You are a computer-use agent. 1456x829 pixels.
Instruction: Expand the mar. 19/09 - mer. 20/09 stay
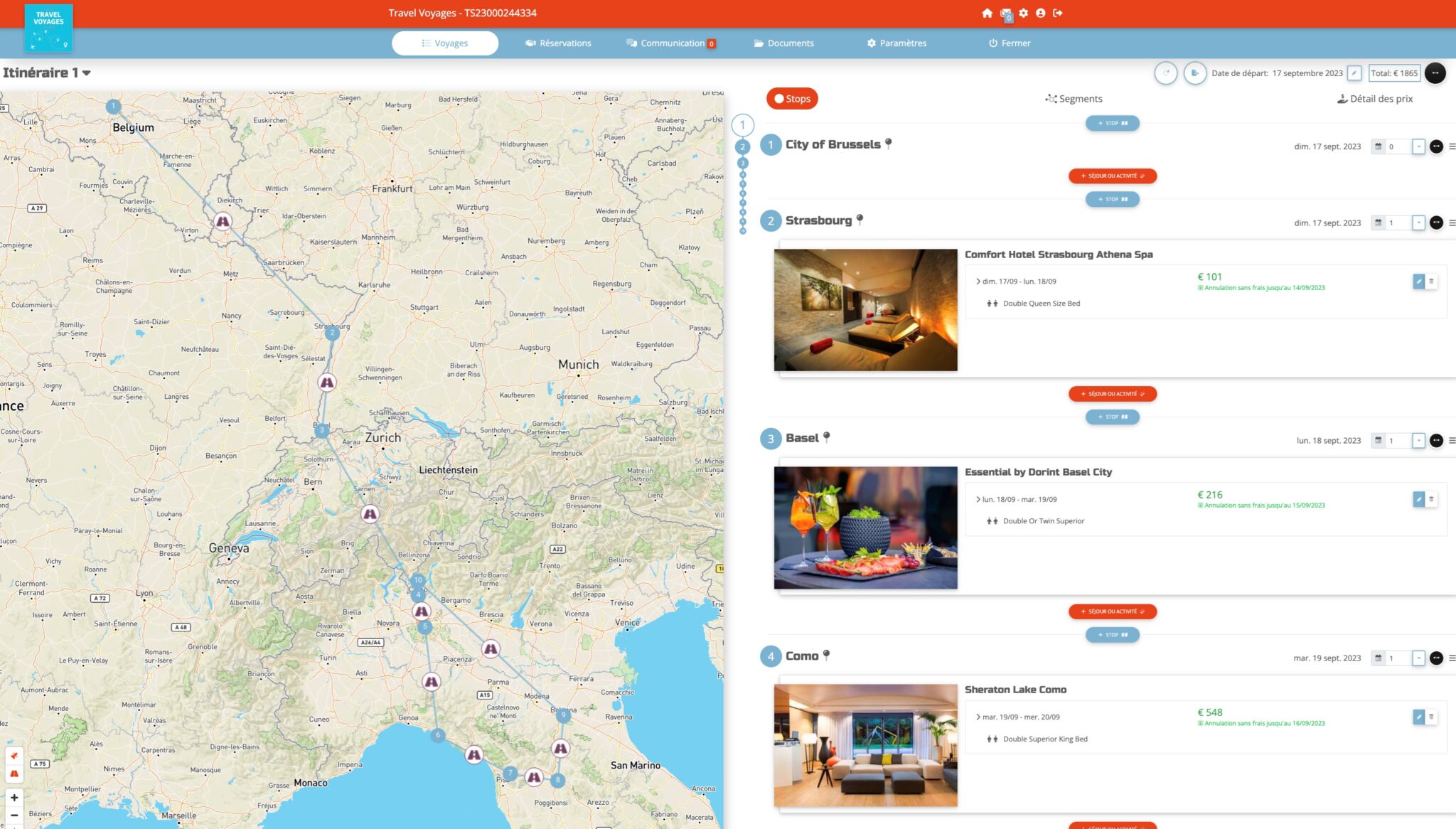coord(978,717)
